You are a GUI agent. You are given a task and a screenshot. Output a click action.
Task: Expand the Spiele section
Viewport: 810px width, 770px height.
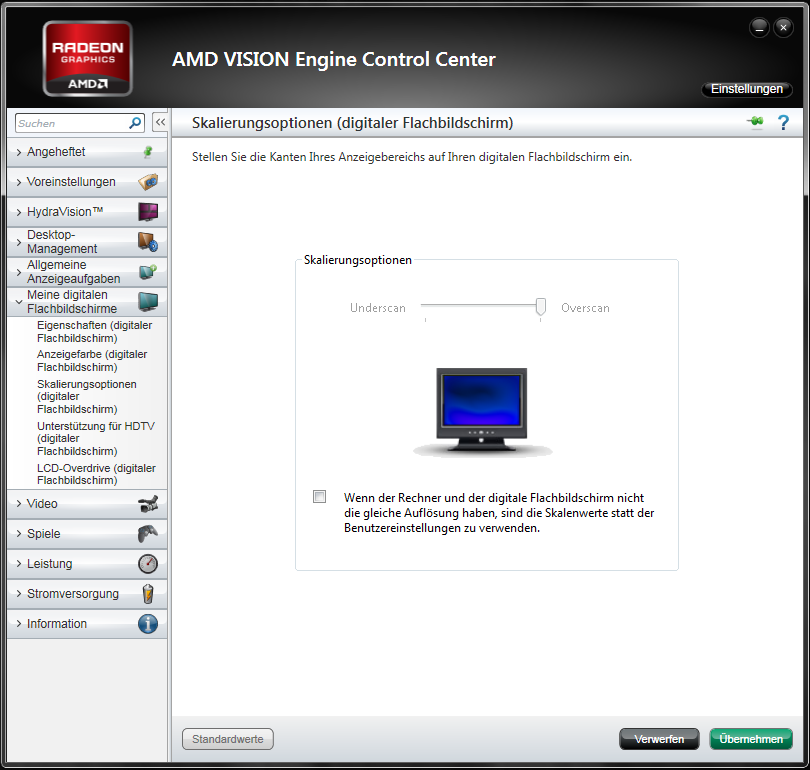tap(87, 533)
